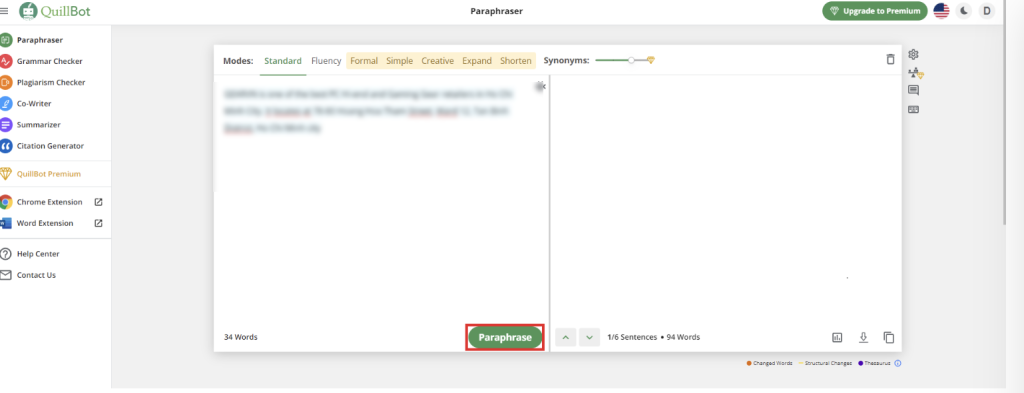This screenshot has height=393, width=1024.
Task: Select the Simple mode tab
Action: point(399,61)
